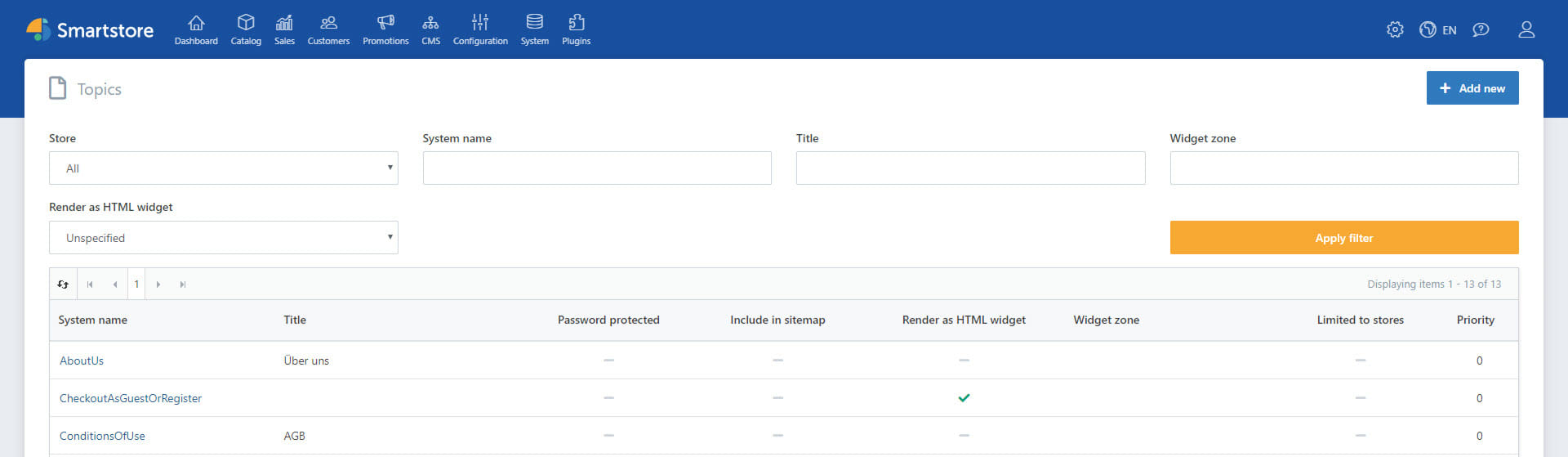Open the CMS menu
1568x457 pixels.
tap(430, 29)
